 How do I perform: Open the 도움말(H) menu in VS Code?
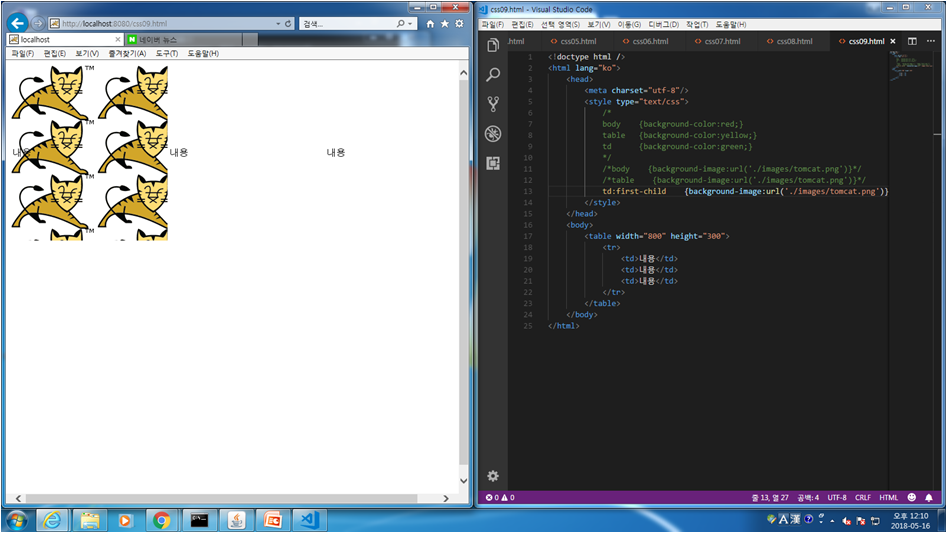pos(731,25)
